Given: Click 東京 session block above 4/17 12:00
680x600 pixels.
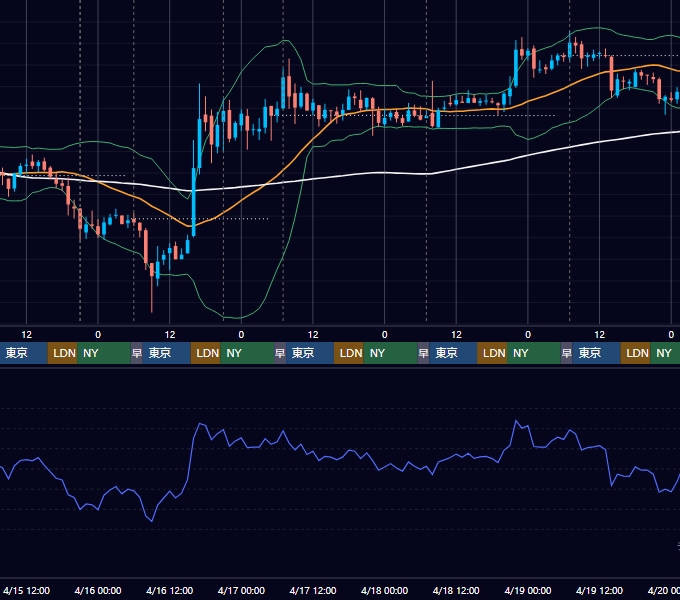Looking at the screenshot, I should [310, 353].
